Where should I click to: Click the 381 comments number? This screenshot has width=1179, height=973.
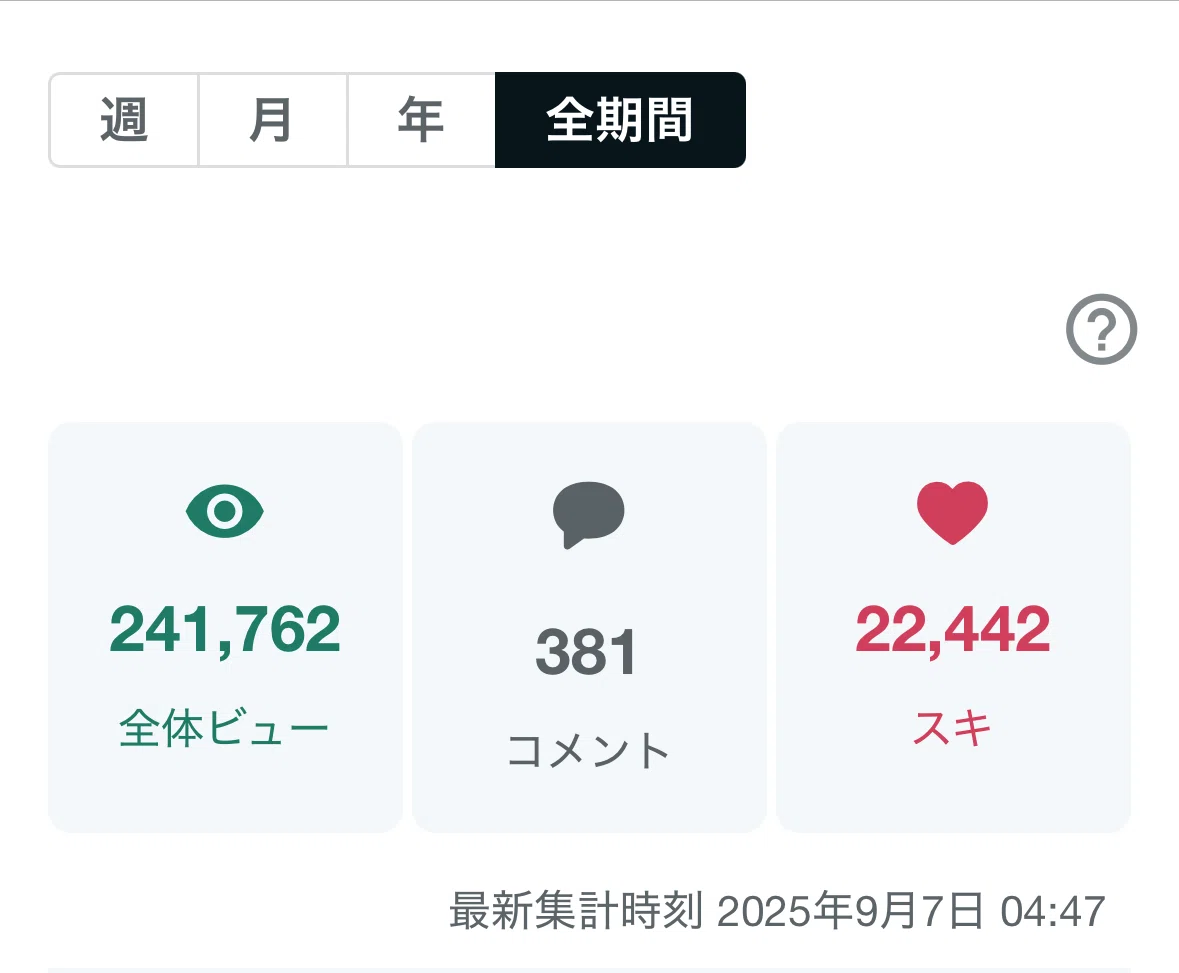(x=587, y=653)
